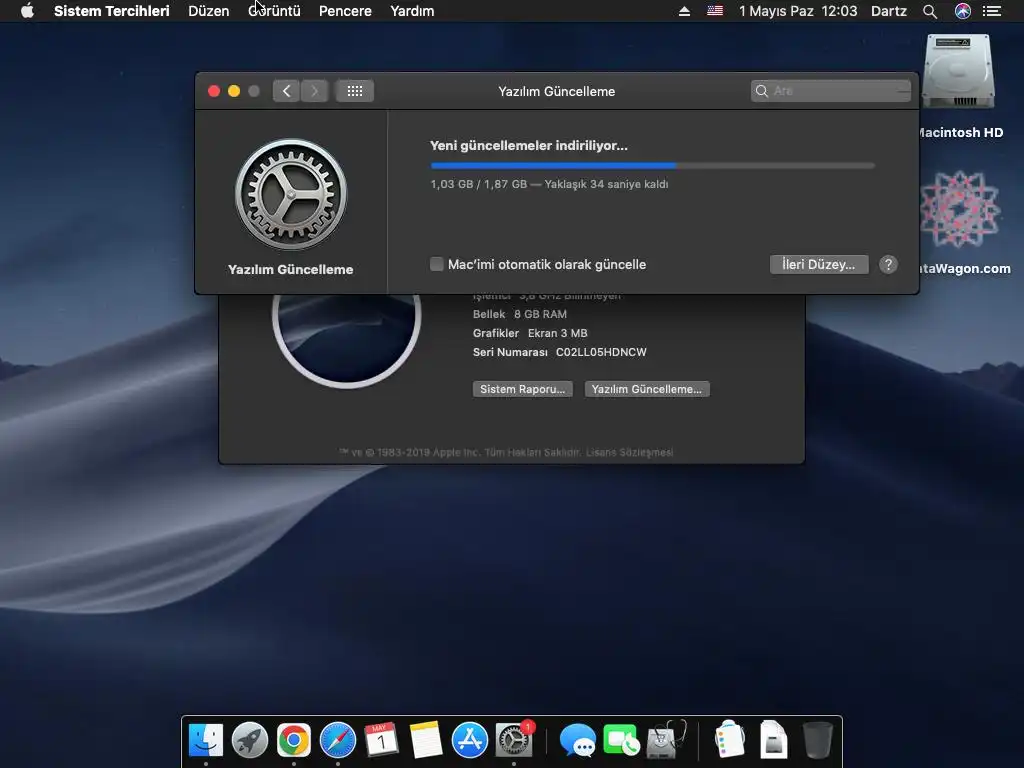
Task: Open the Görüntü menu
Action: click(274, 11)
